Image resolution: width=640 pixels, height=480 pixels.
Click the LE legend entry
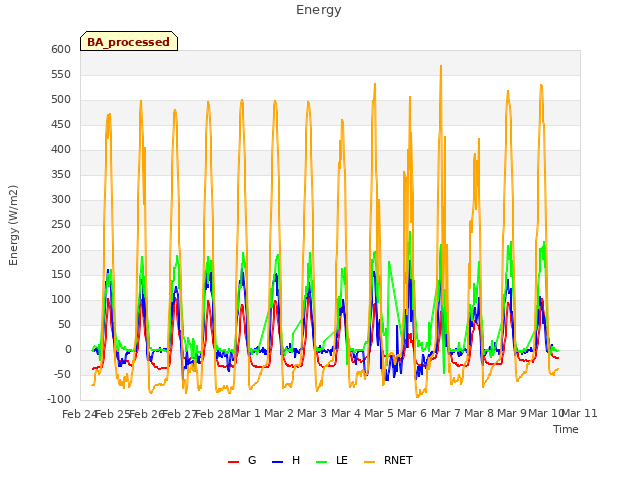[x=332, y=460]
